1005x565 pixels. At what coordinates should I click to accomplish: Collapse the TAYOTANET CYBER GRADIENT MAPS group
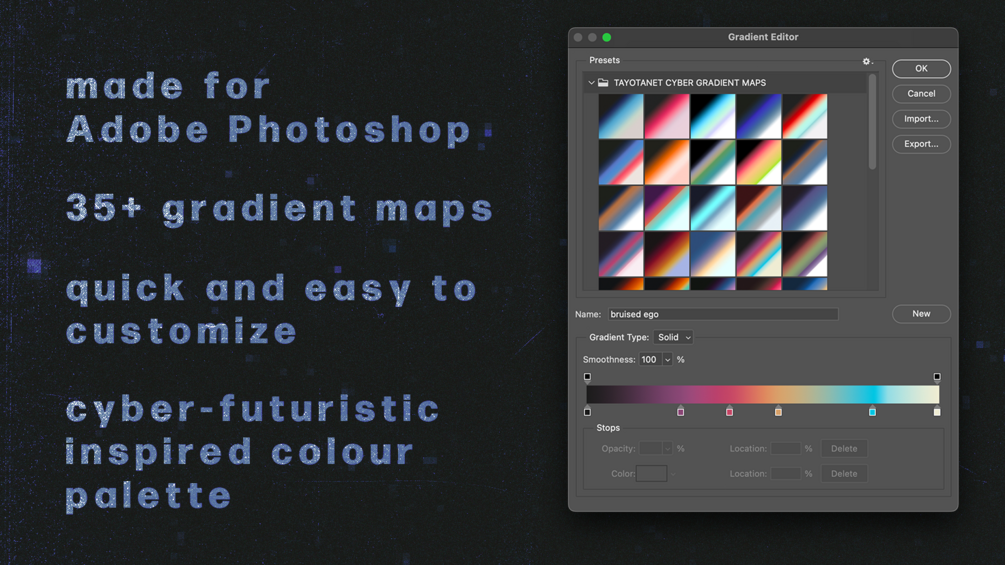click(x=591, y=83)
